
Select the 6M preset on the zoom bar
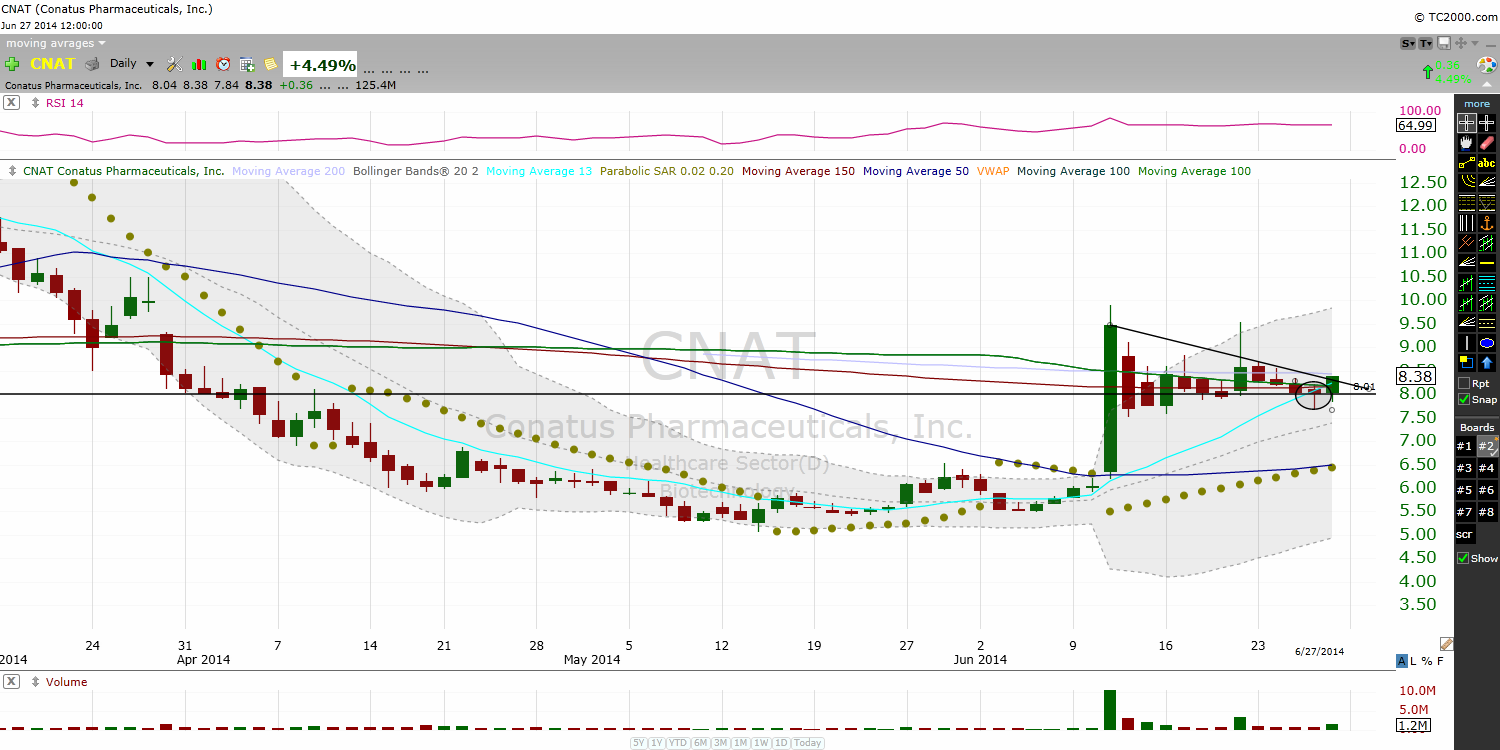point(700,743)
